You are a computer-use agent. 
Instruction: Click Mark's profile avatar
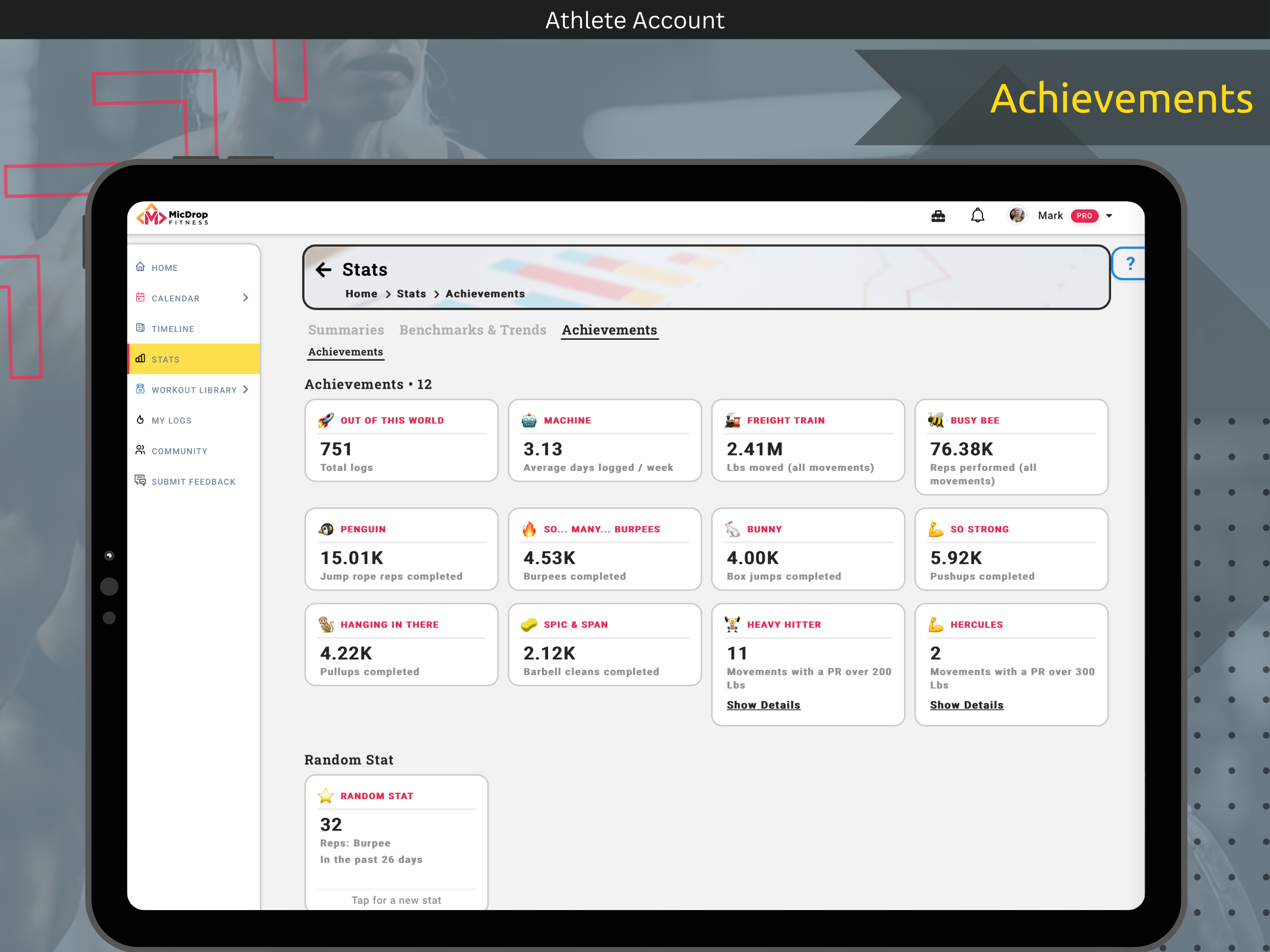pyautogui.click(x=1017, y=215)
